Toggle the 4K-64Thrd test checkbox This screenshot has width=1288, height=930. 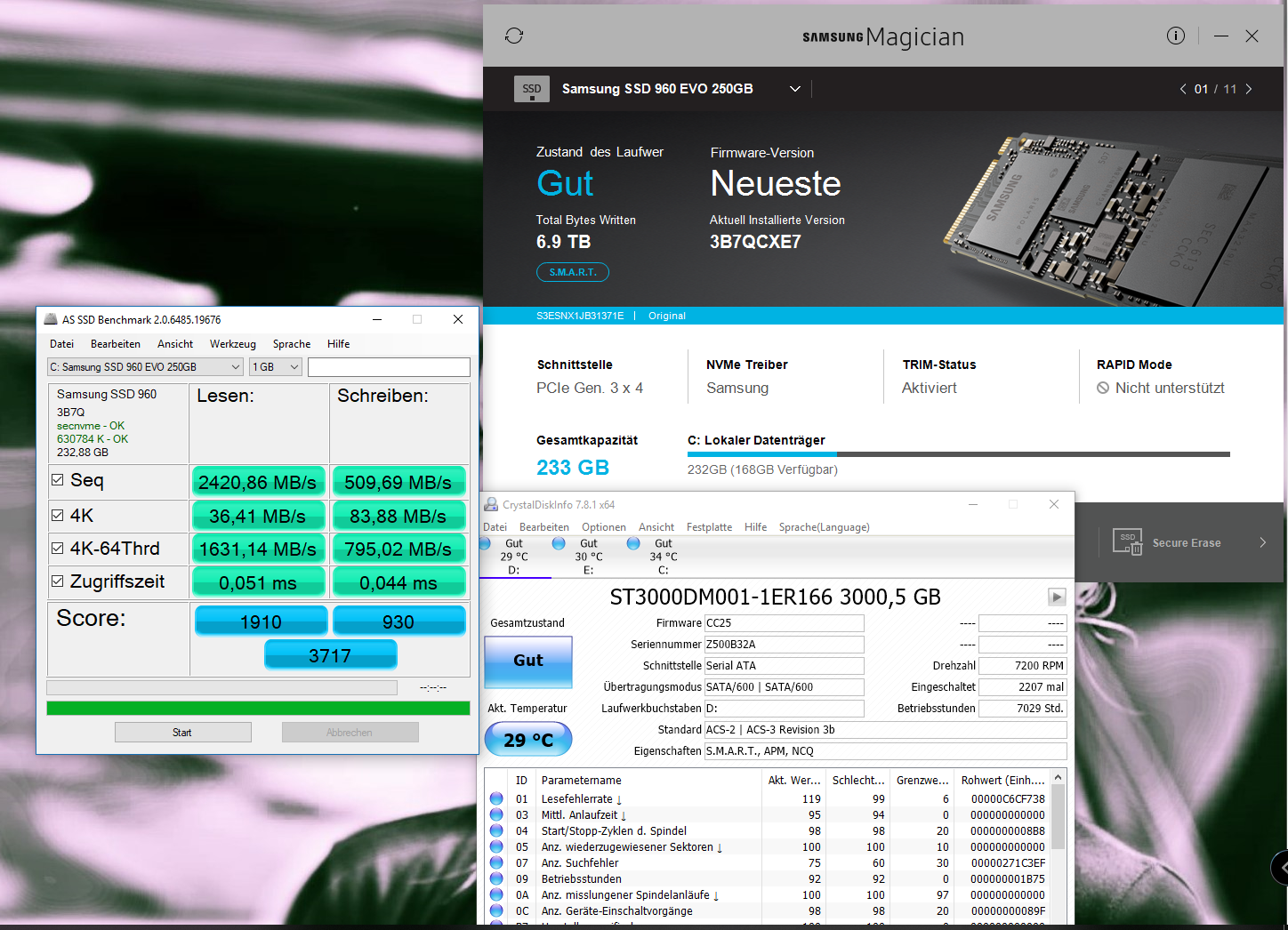coord(58,548)
